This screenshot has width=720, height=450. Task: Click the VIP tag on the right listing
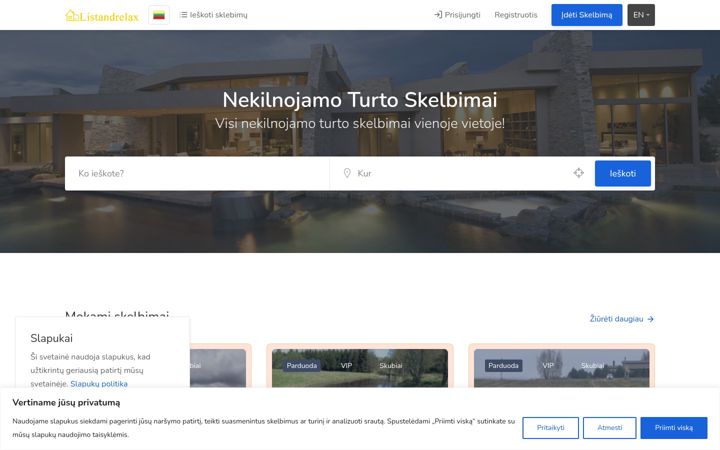(x=548, y=366)
